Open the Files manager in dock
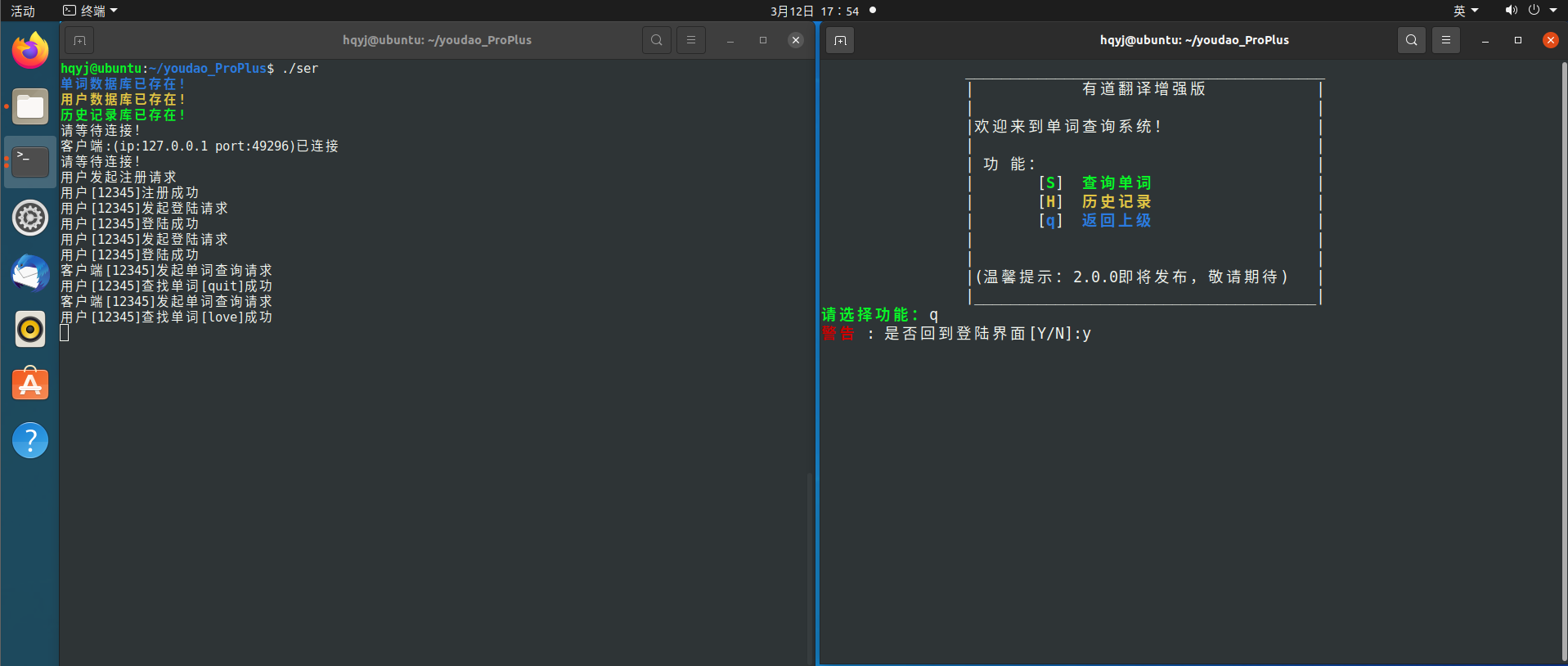This screenshot has height=666, width=1568. [30, 106]
